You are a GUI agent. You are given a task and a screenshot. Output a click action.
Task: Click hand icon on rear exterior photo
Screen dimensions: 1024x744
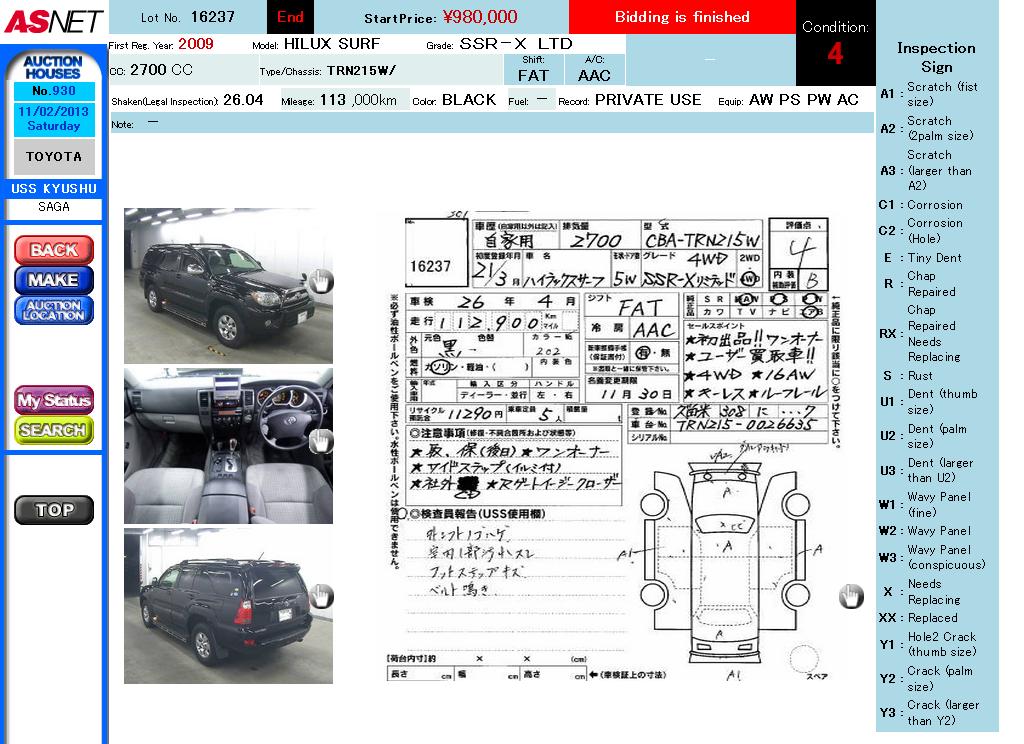pyautogui.click(x=320, y=598)
